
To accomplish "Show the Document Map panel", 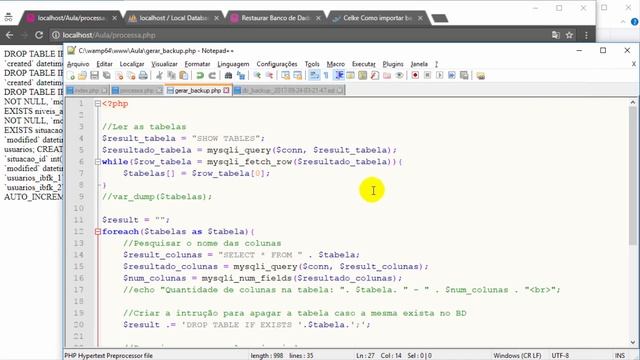I will click(x=362, y=76).
